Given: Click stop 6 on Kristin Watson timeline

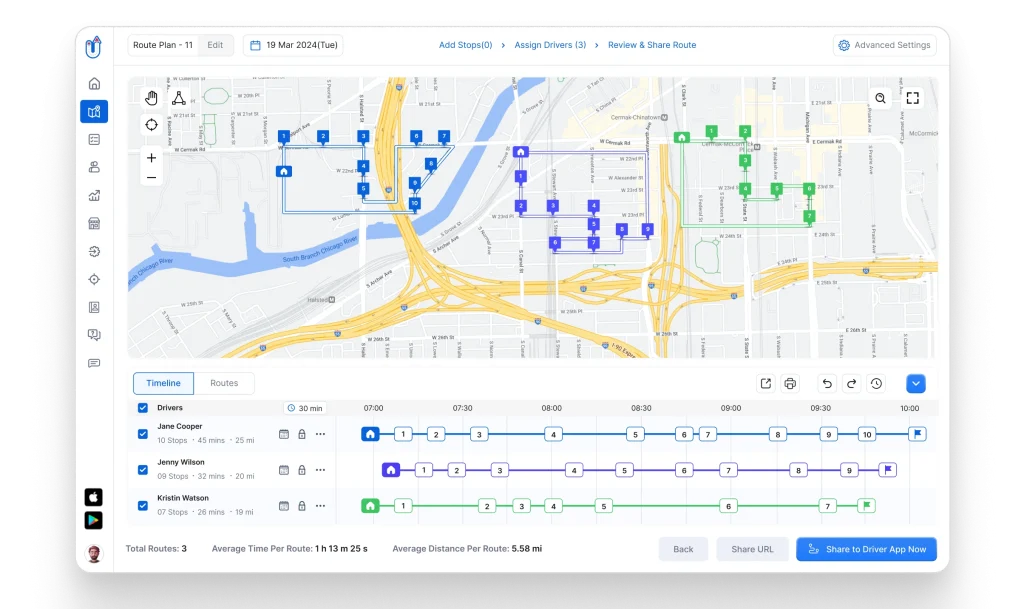Looking at the screenshot, I should pyautogui.click(x=728, y=506).
